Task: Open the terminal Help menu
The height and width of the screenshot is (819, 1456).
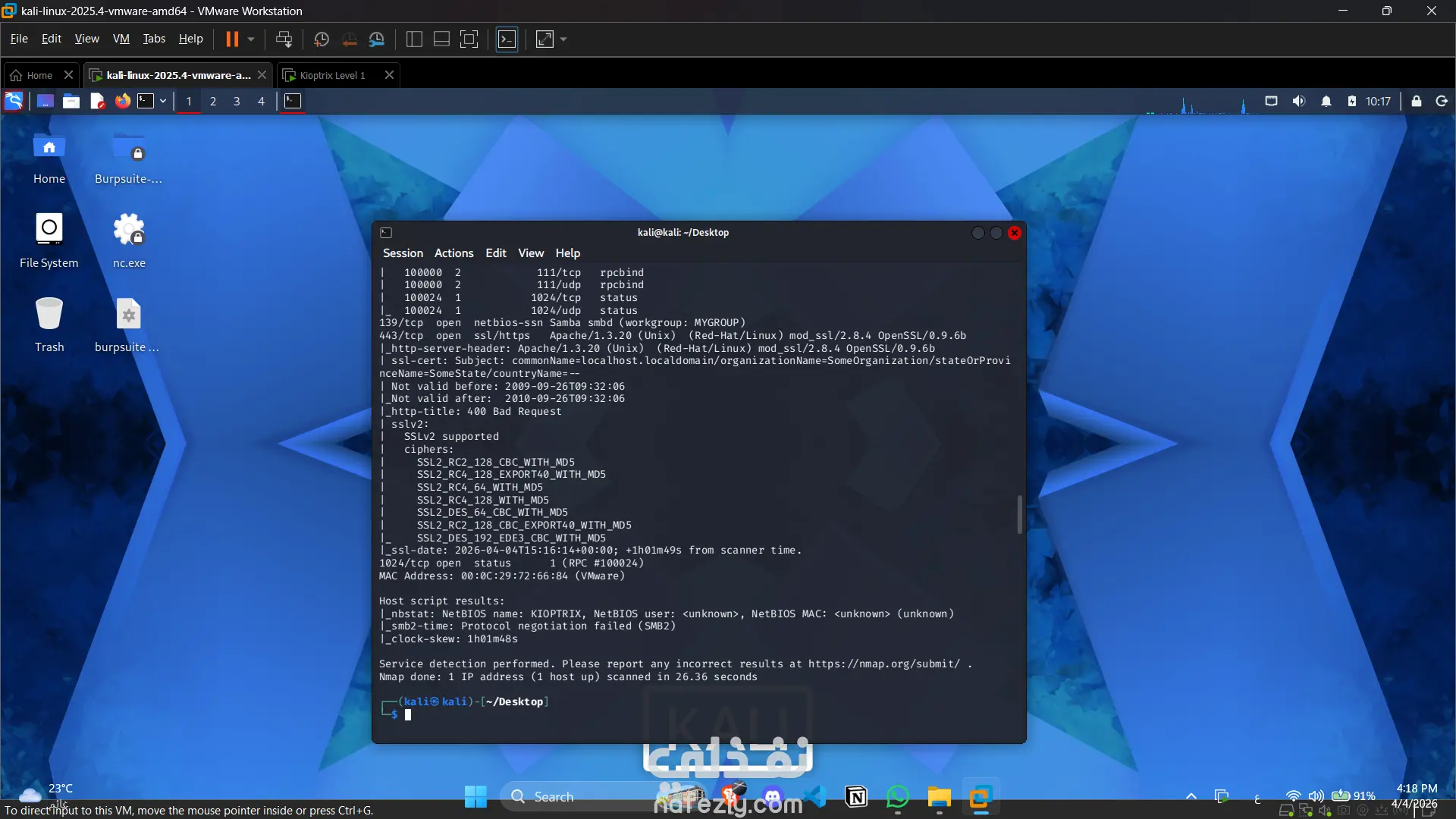Action: (x=567, y=253)
